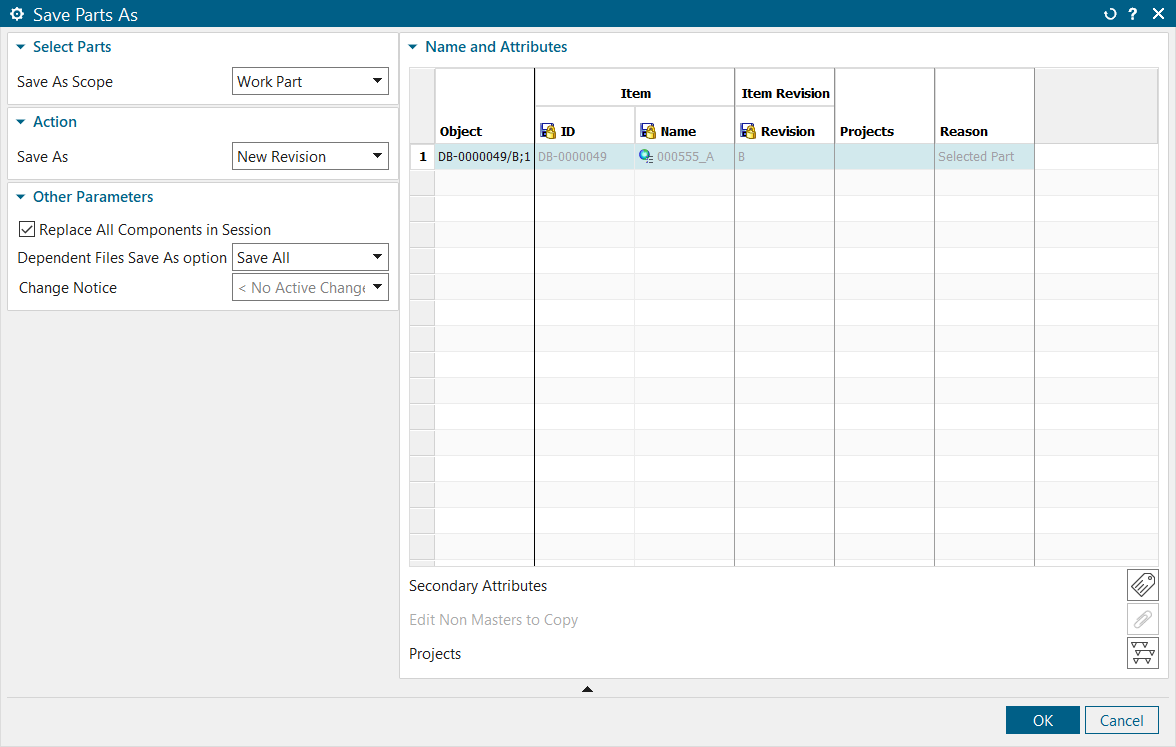Click the lock icon beside Revision column
This screenshot has width=1176, height=747.
[x=748, y=131]
